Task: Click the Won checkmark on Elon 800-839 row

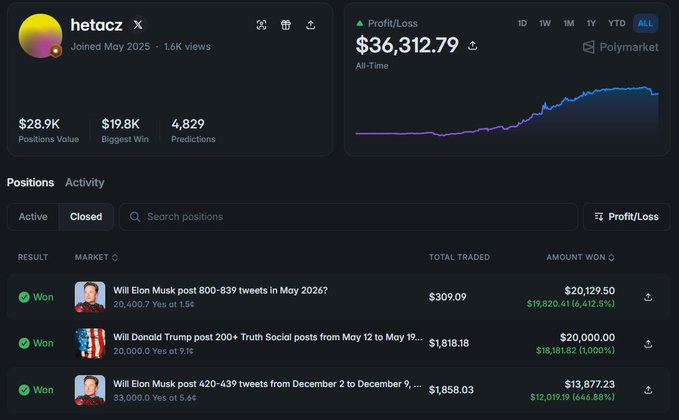Action: (x=24, y=297)
